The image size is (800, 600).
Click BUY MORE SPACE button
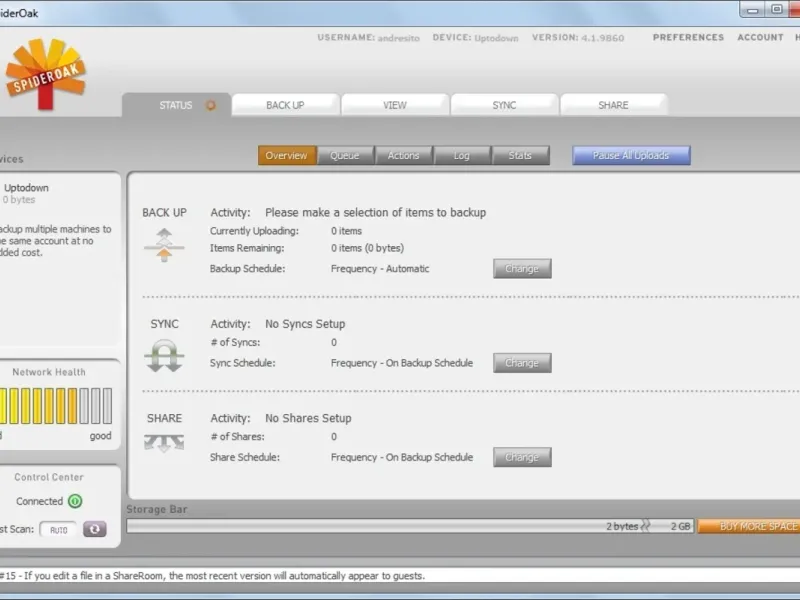748,527
